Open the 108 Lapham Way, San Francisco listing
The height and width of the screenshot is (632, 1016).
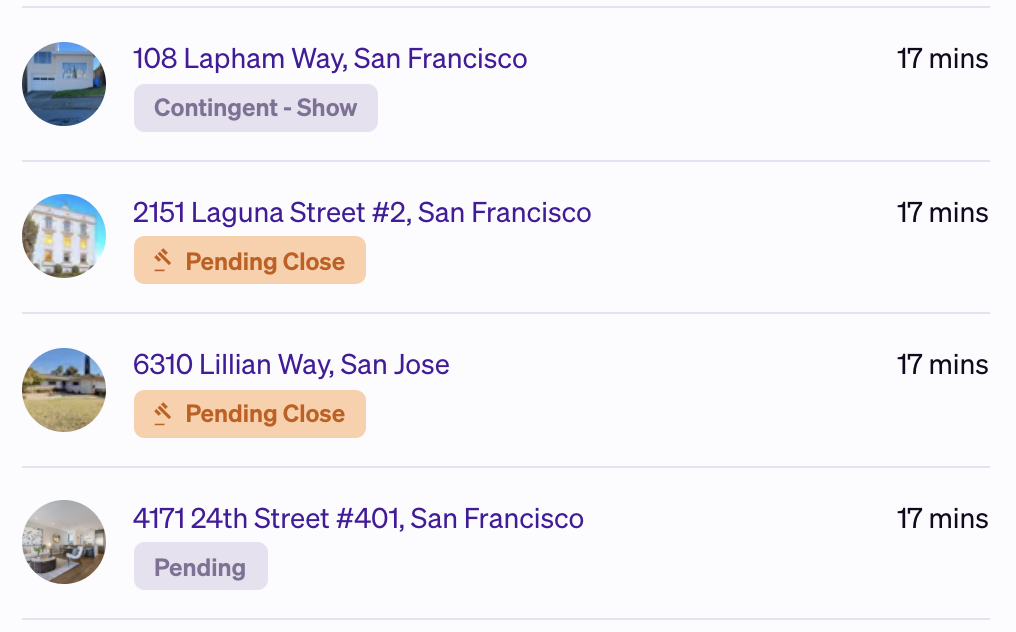330,59
